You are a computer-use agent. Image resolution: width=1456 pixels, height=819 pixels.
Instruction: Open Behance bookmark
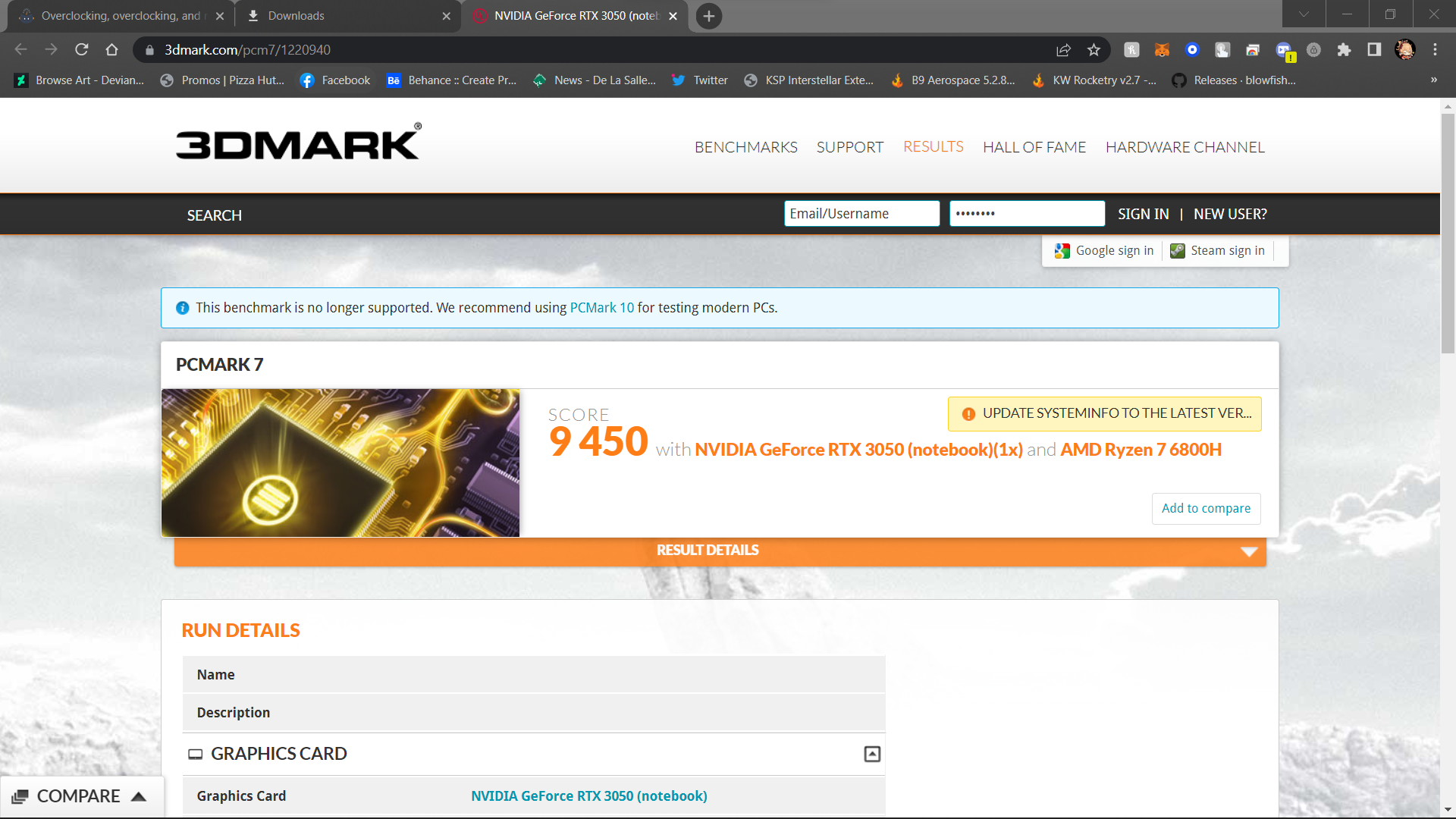coord(451,80)
